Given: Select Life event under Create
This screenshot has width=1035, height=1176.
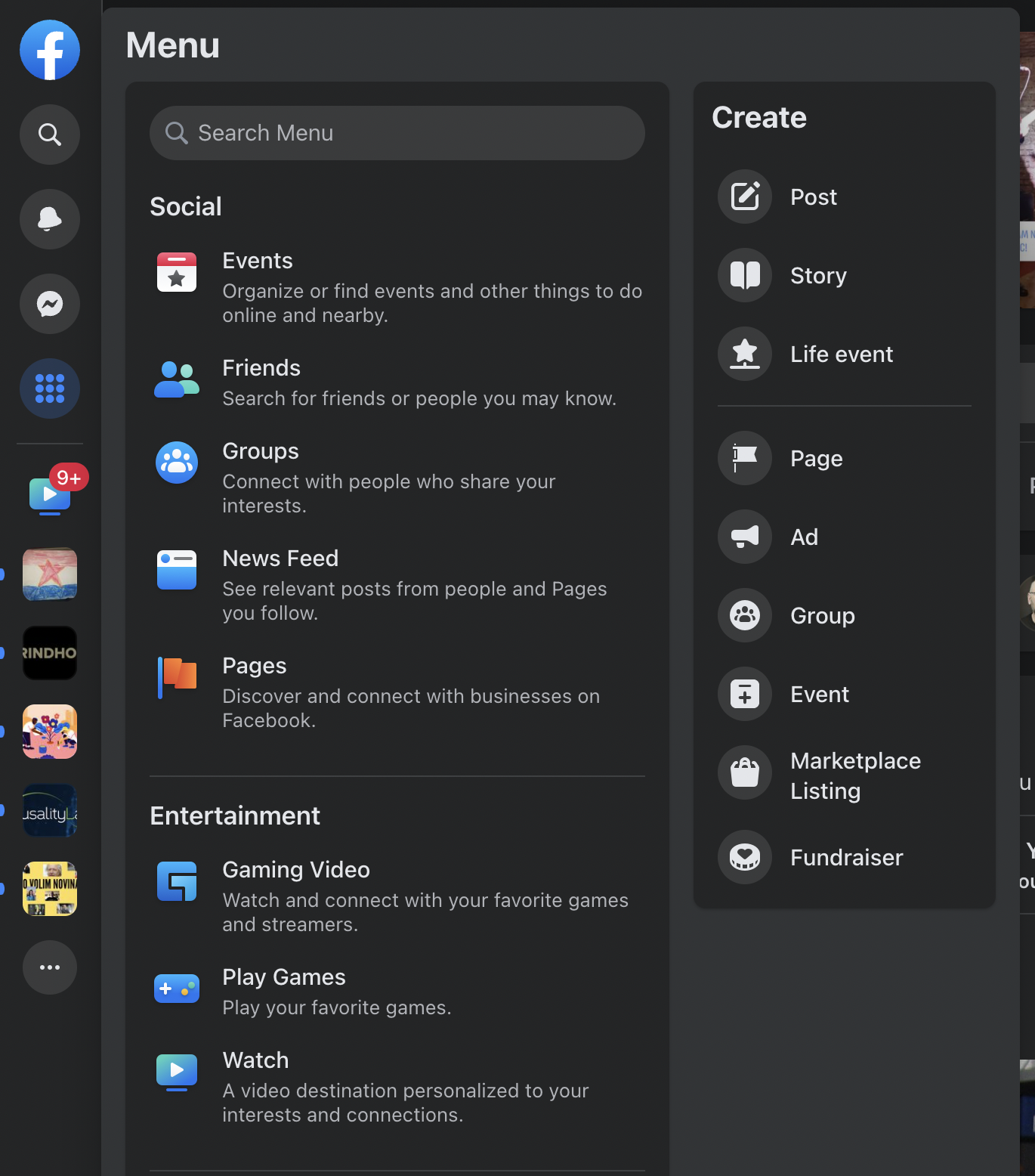Looking at the screenshot, I should tap(841, 354).
